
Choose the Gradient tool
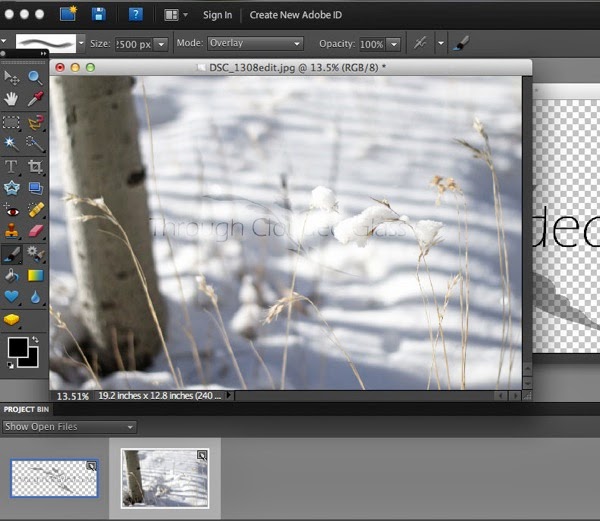(35, 275)
